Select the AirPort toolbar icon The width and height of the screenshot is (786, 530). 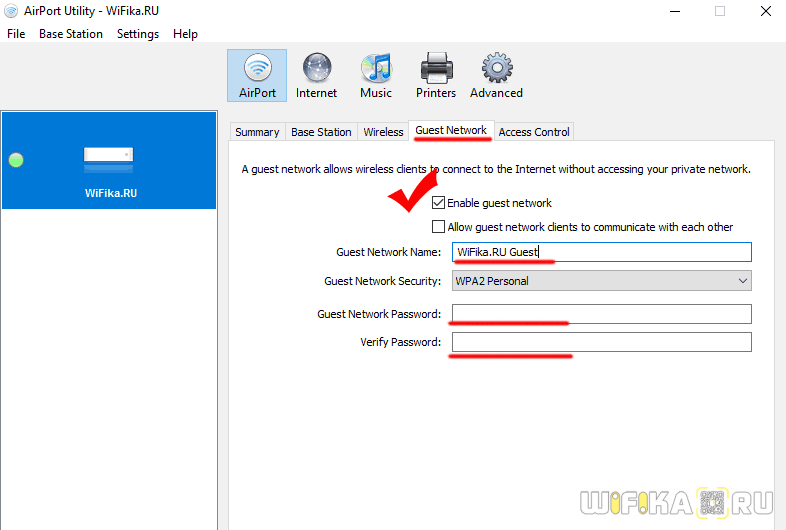pos(257,76)
